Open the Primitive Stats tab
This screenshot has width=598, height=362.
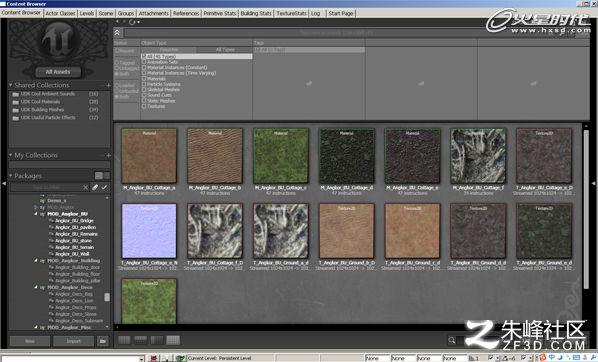[x=220, y=13]
